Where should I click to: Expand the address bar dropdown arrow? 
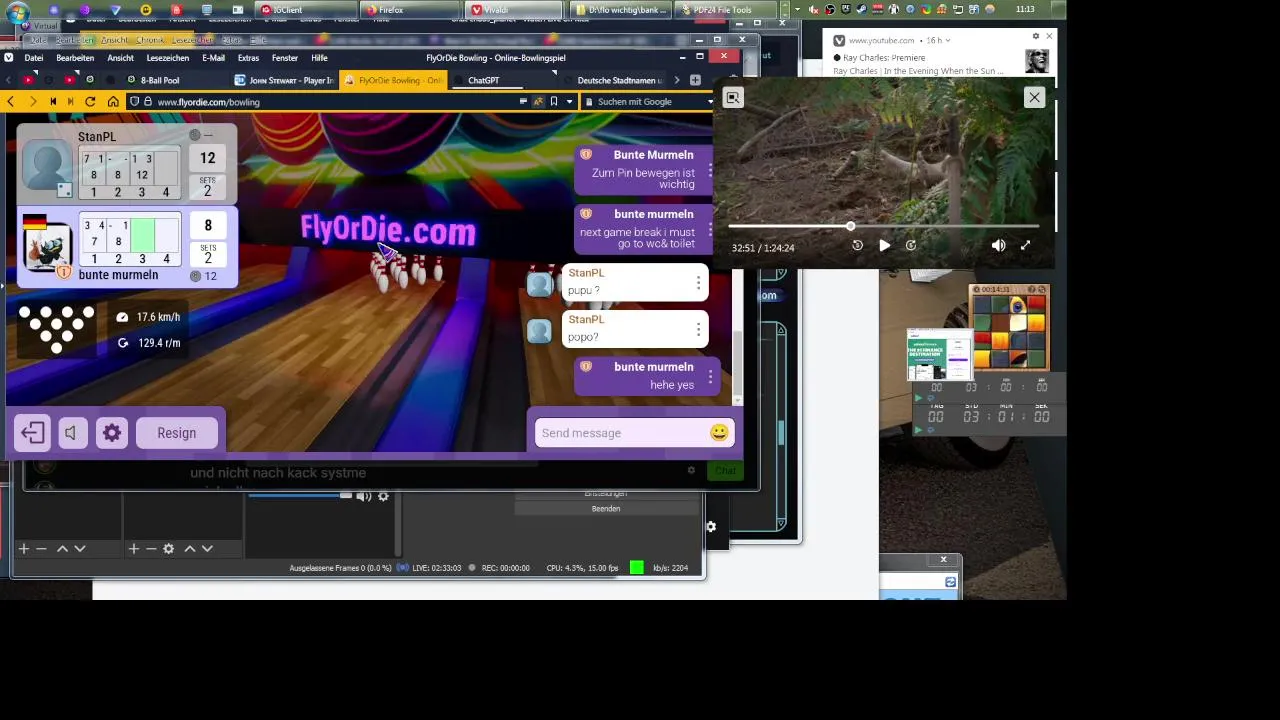click(570, 101)
